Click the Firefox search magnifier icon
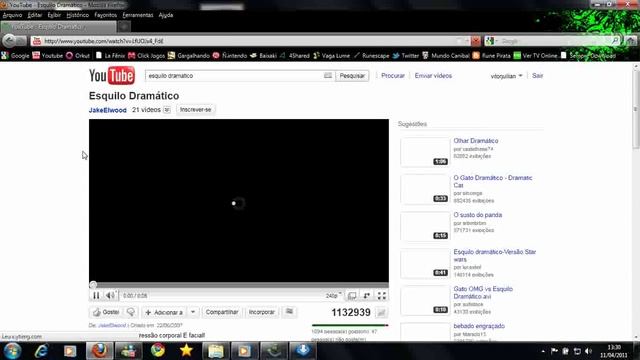 coord(615,41)
